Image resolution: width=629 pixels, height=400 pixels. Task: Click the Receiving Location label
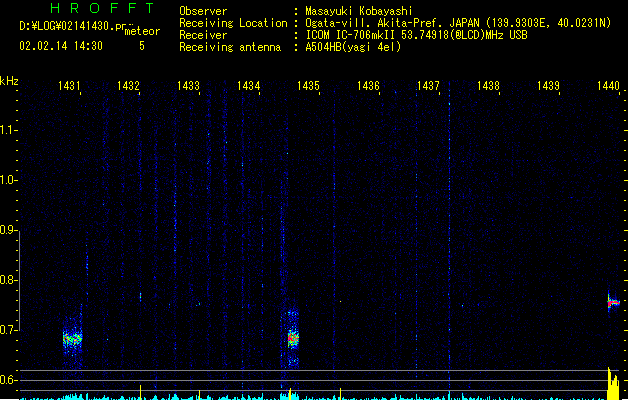pos(233,23)
